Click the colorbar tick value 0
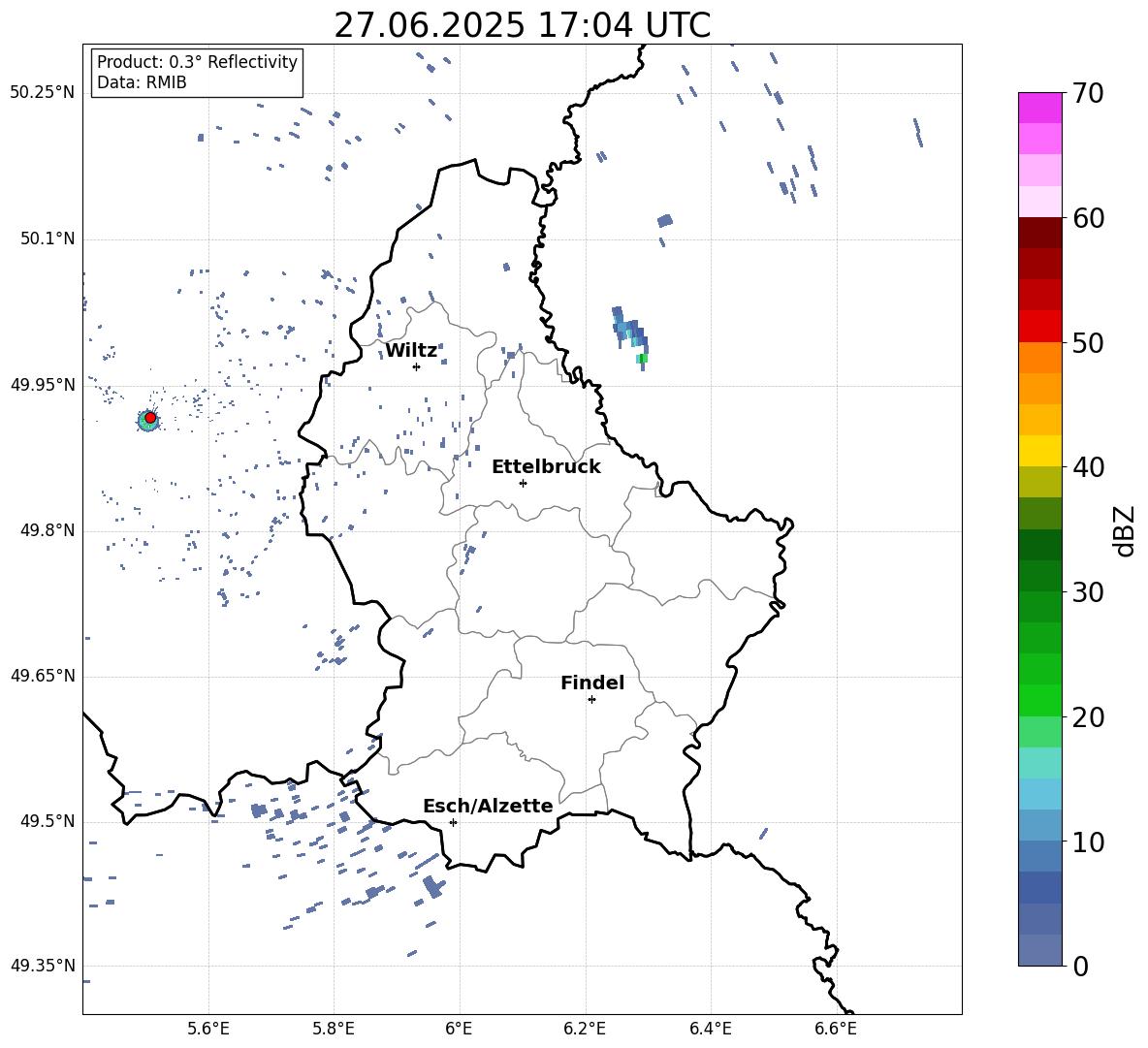The height and width of the screenshot is (1048, 1148). [1081, 966]
